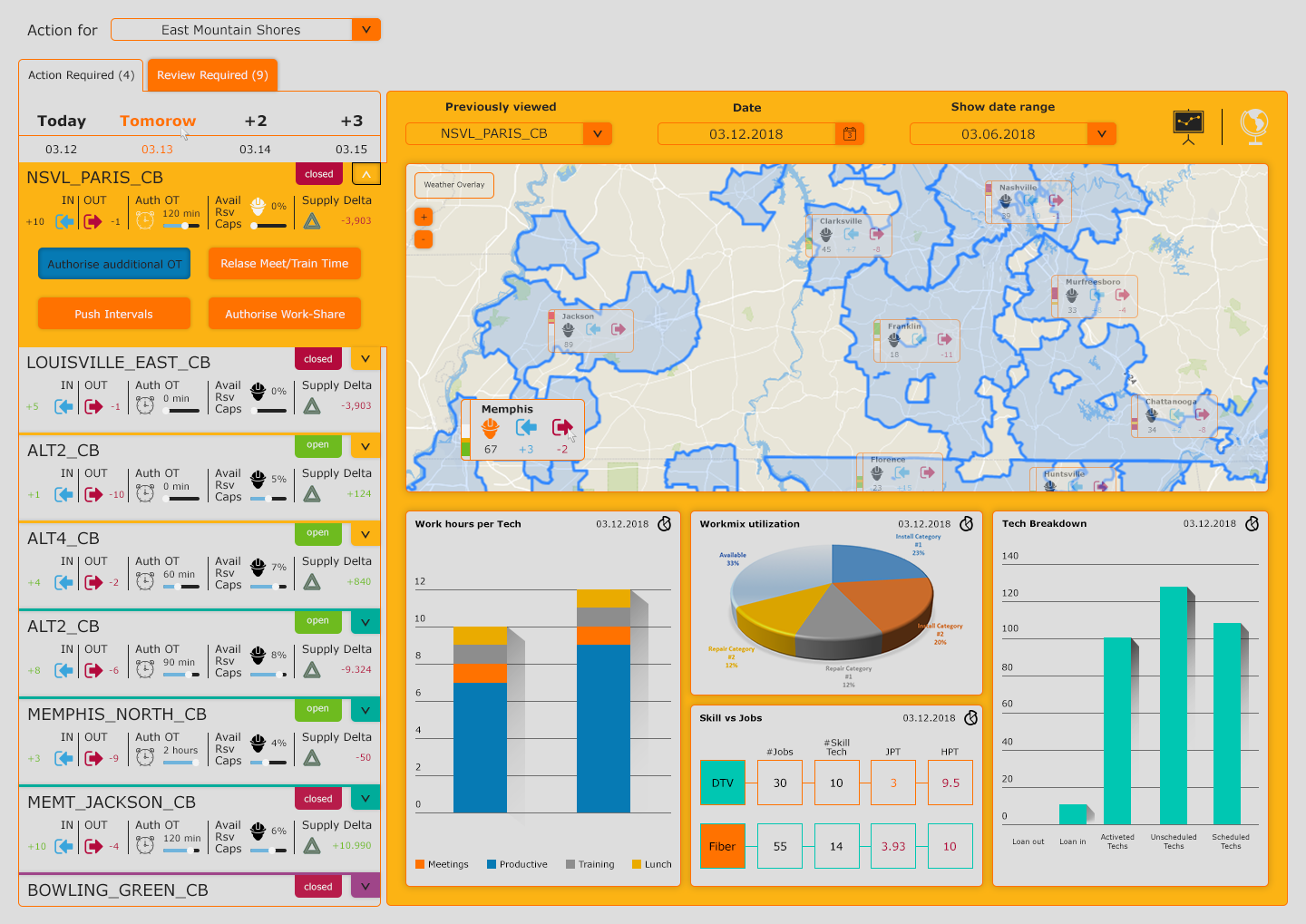Expand the BOWLING_GREEN_CB card

pos(365,887)
